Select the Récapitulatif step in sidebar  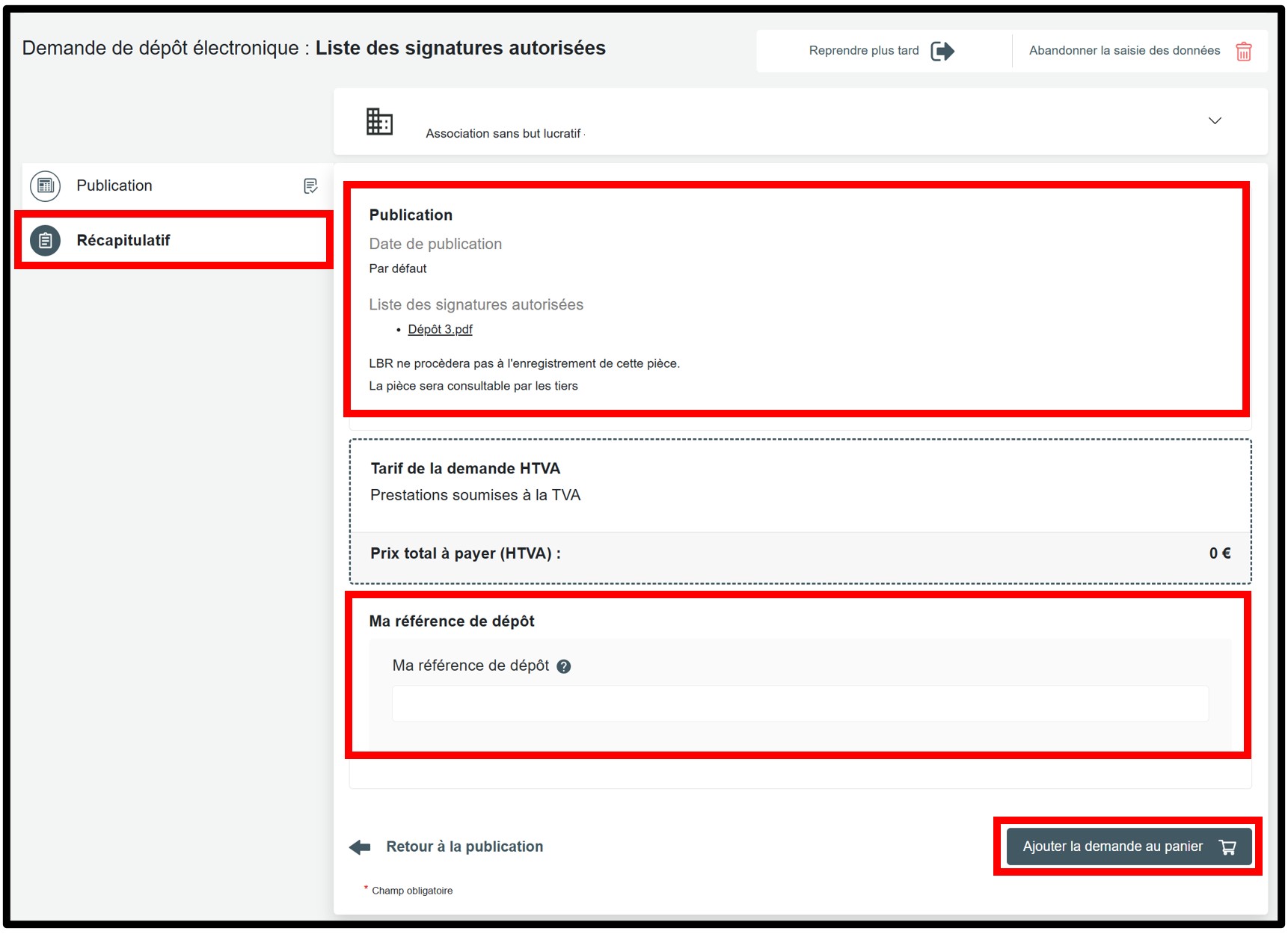pos(123,241)
